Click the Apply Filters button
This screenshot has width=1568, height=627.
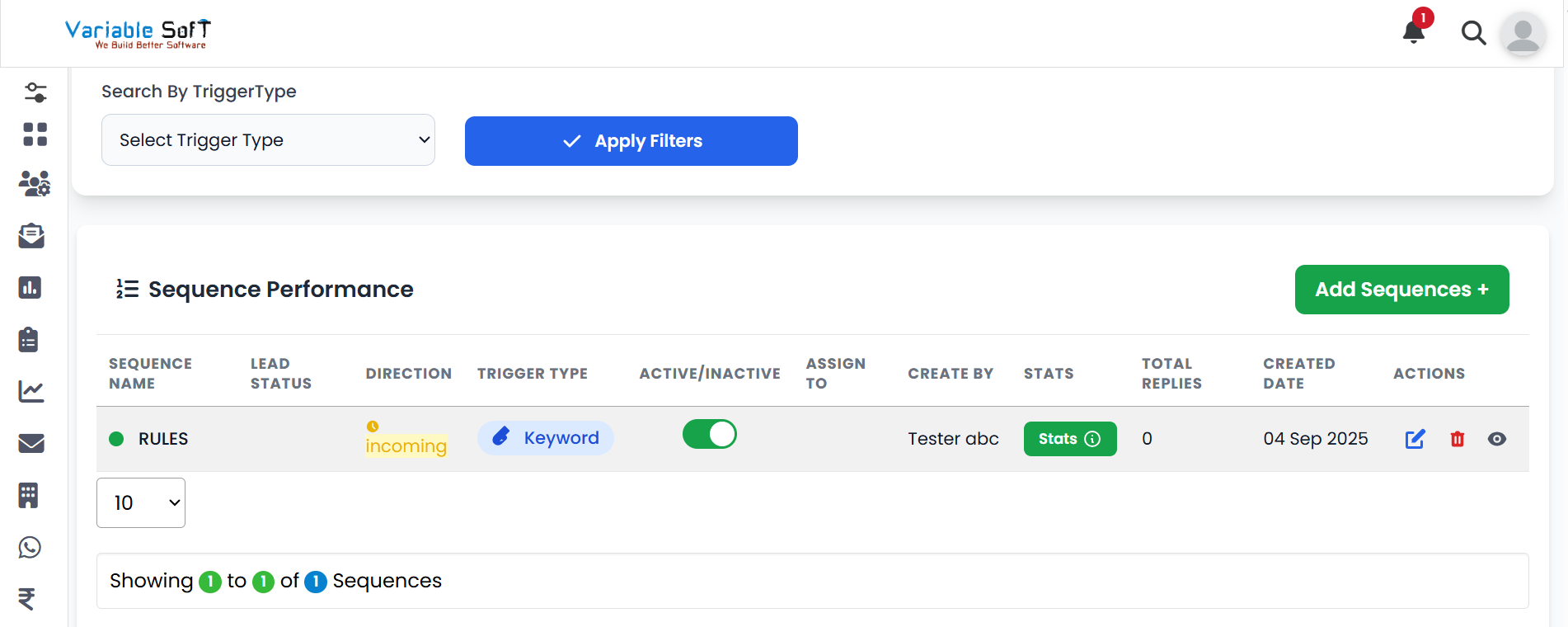pyautogui.click(x=631, y=141)
